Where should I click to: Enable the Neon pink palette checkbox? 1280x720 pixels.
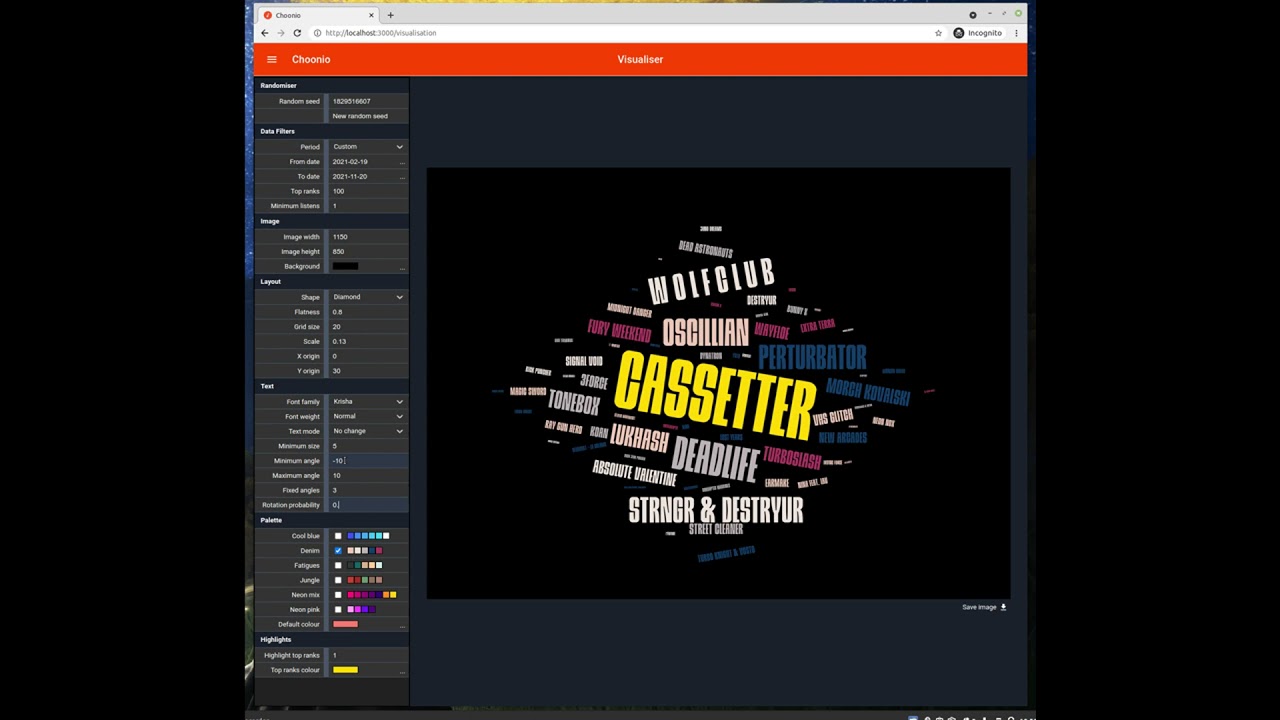[338, 610]
